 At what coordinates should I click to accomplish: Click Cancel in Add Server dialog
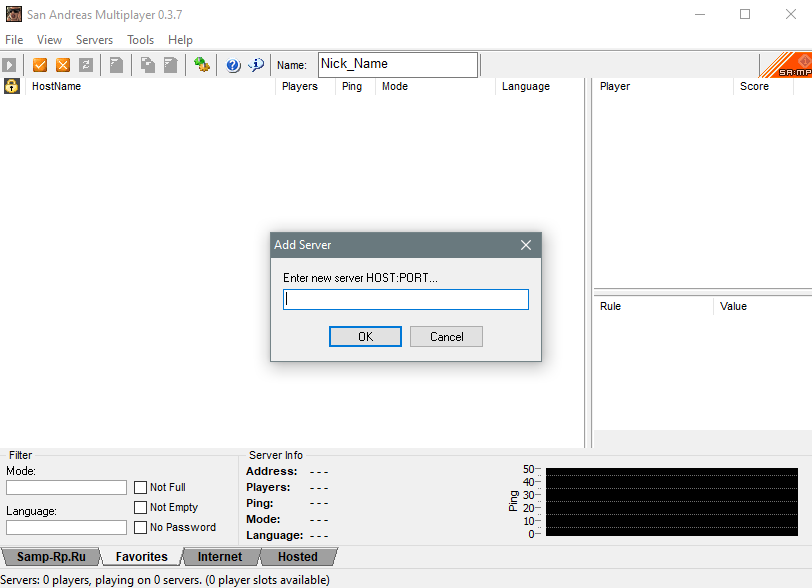[x=446, y=337]
